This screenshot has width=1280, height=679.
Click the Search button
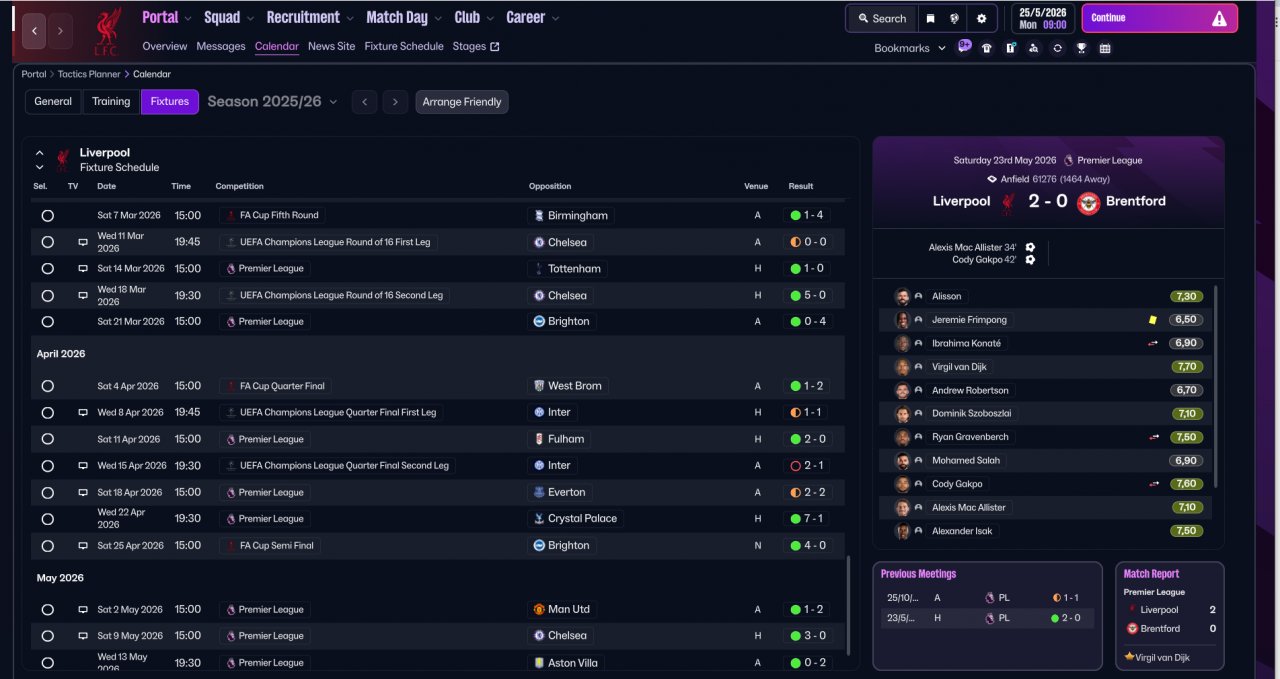(x=881, y=18)
